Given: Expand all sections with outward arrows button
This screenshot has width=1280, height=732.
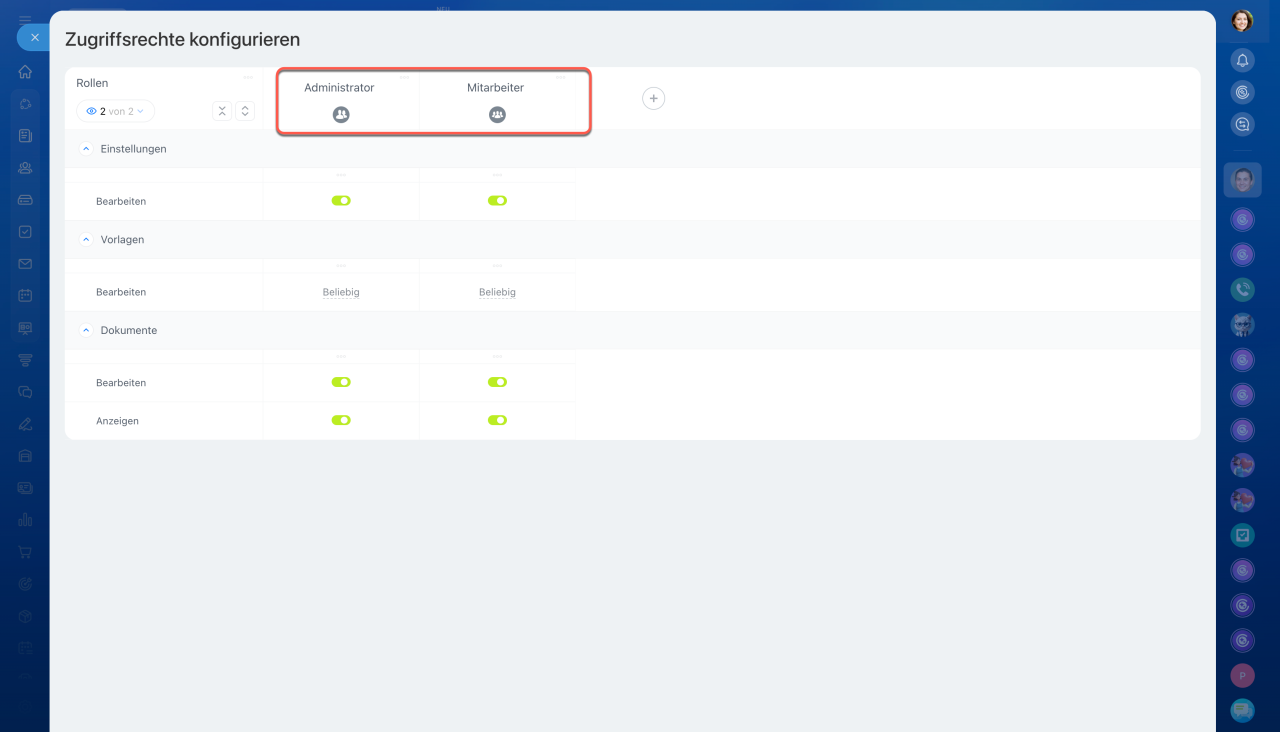Looking at the screenshot, I should pos(245,111).
